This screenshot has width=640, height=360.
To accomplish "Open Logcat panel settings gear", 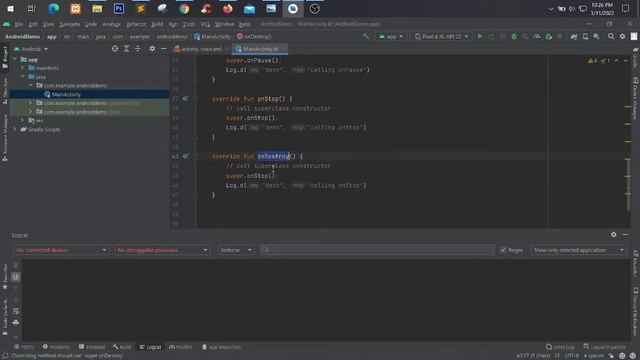I will [x=613, y=235].
